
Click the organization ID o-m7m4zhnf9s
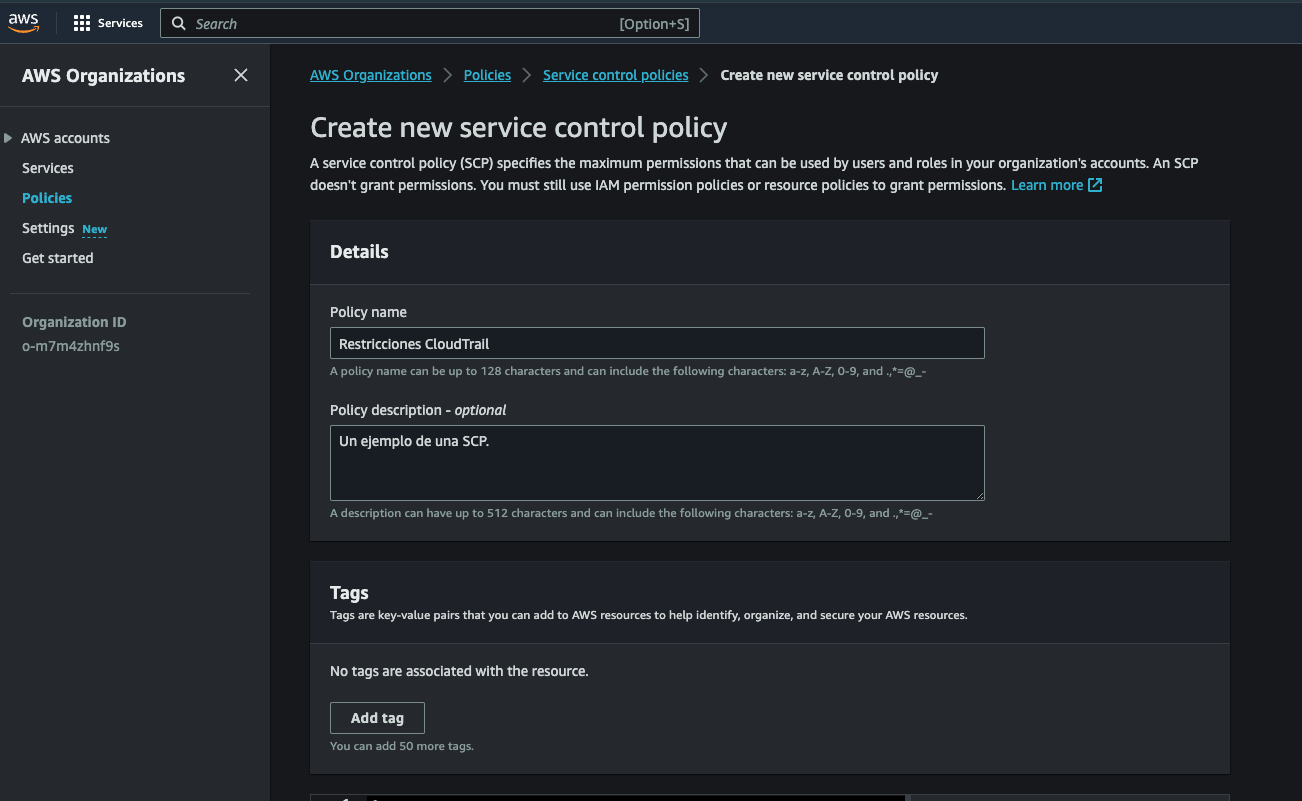71,346
